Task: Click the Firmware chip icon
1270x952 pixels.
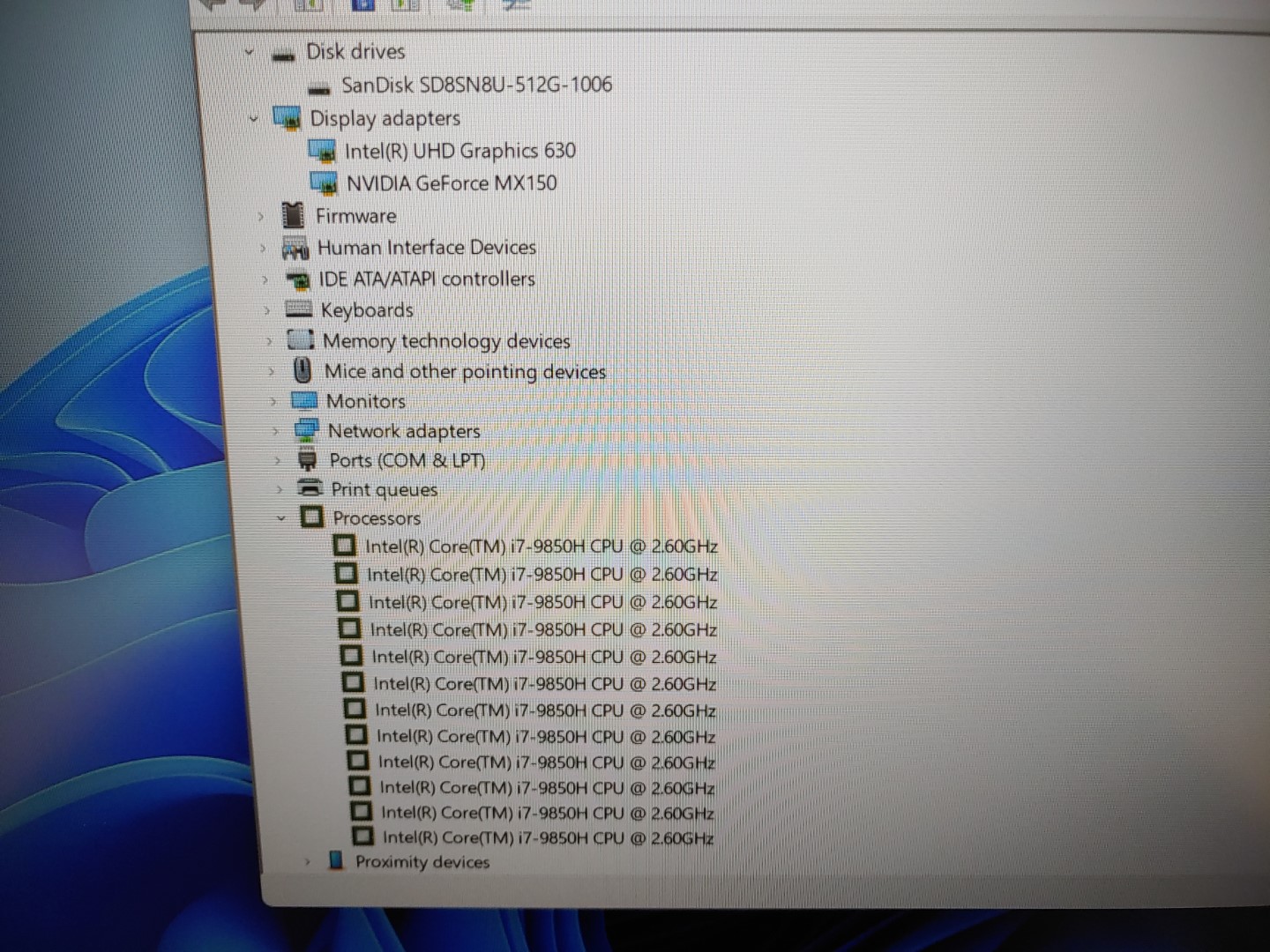Action: [x=292, y=215]
